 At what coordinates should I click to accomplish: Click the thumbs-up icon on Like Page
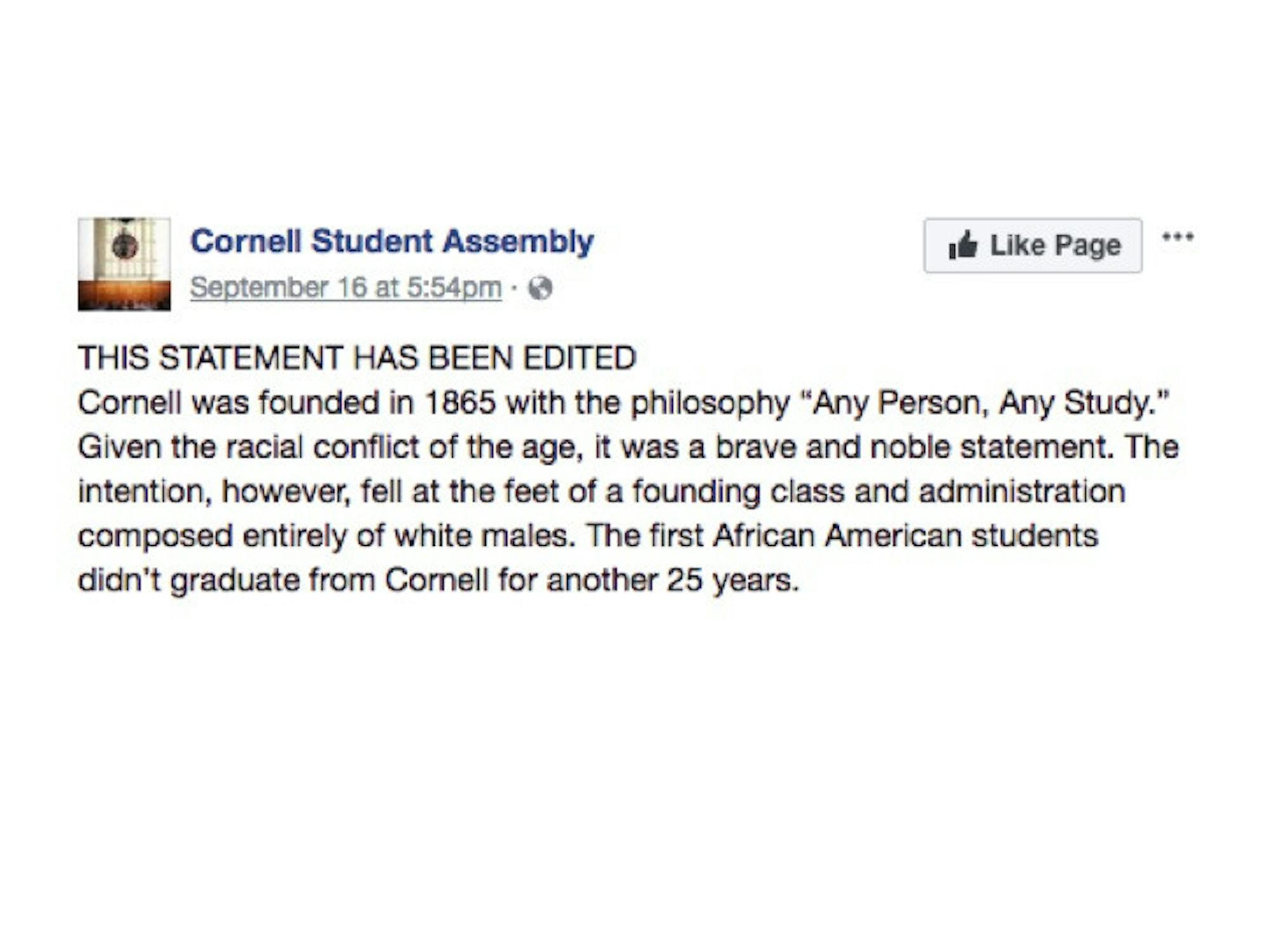pyautogui.click(x=963, y=245)
